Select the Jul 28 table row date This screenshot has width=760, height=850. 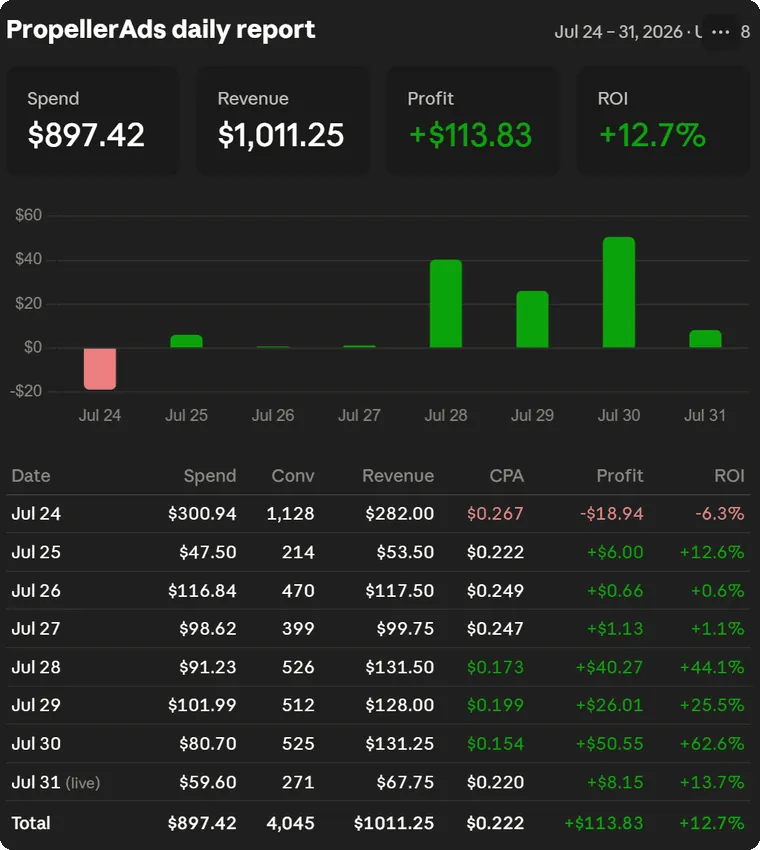36,667
